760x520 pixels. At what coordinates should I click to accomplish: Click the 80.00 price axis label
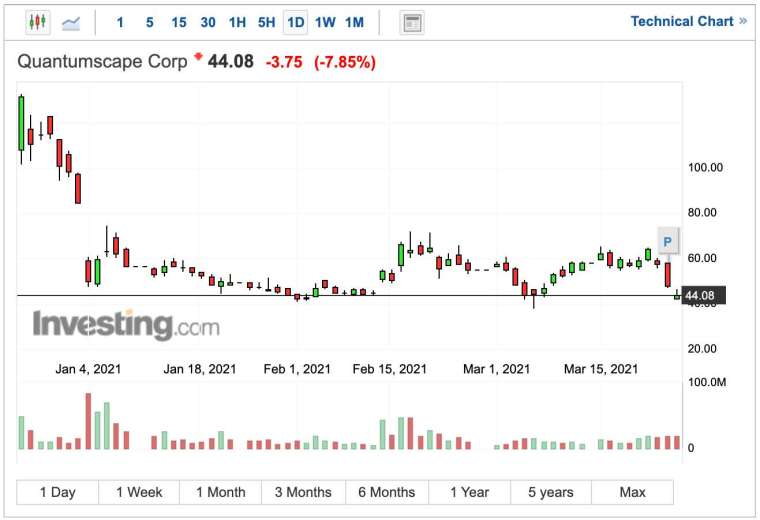pyautogui.click(x=702, y=212)
